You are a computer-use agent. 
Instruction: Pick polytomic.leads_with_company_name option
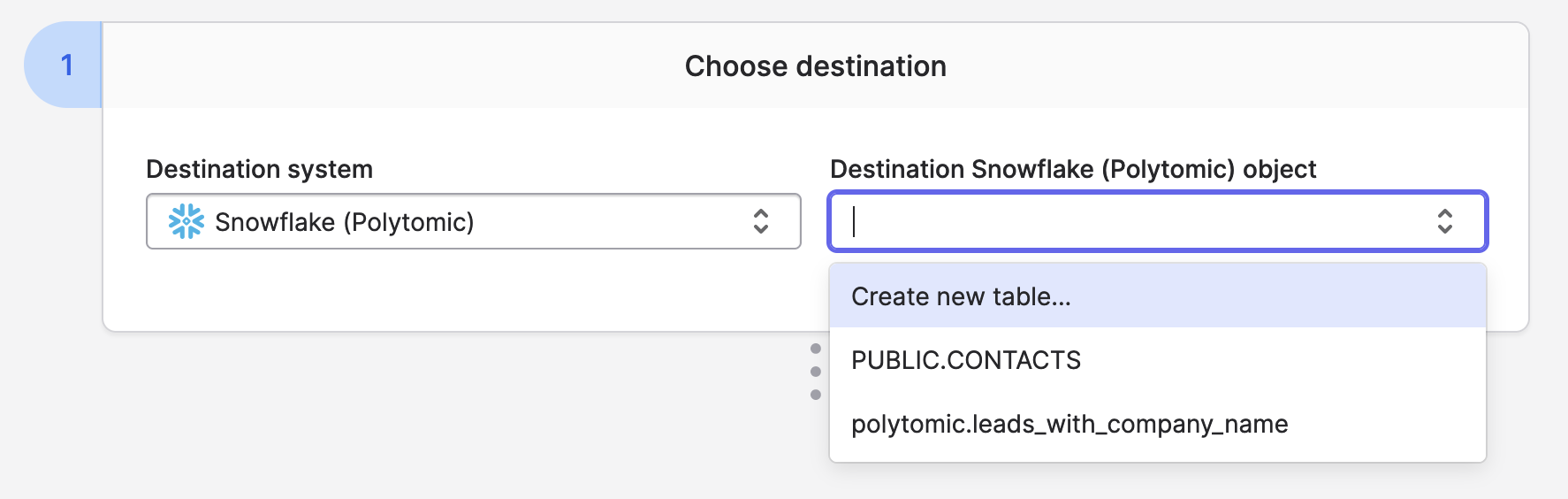(1069, 425)
